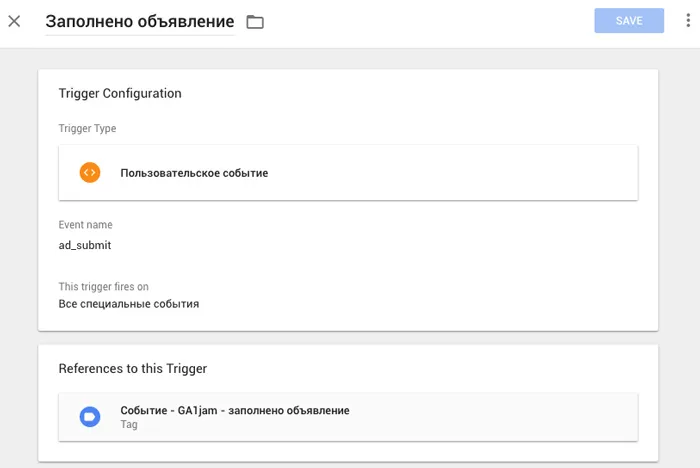Screen dimensions: 700x468
Task: Click the event name value 'ad_submit'
Action: [85, 245]
